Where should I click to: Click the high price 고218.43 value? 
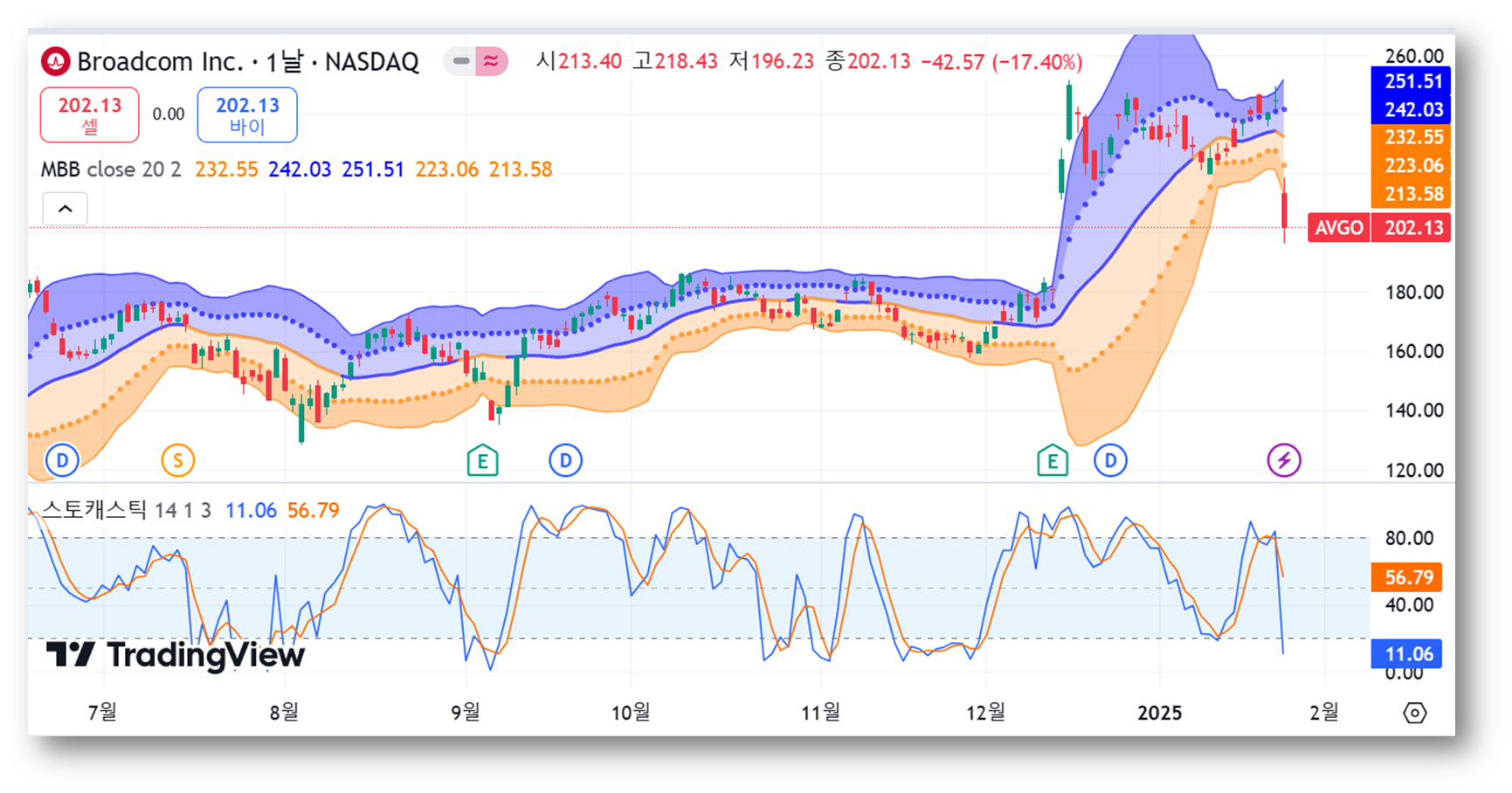(675, 61)
